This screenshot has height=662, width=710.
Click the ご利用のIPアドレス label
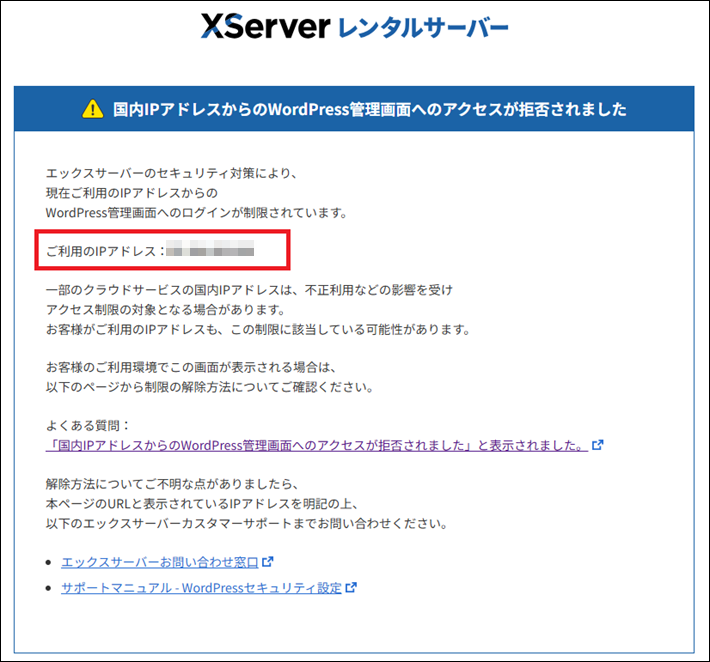pyautogui.click(x=106, y=251)
